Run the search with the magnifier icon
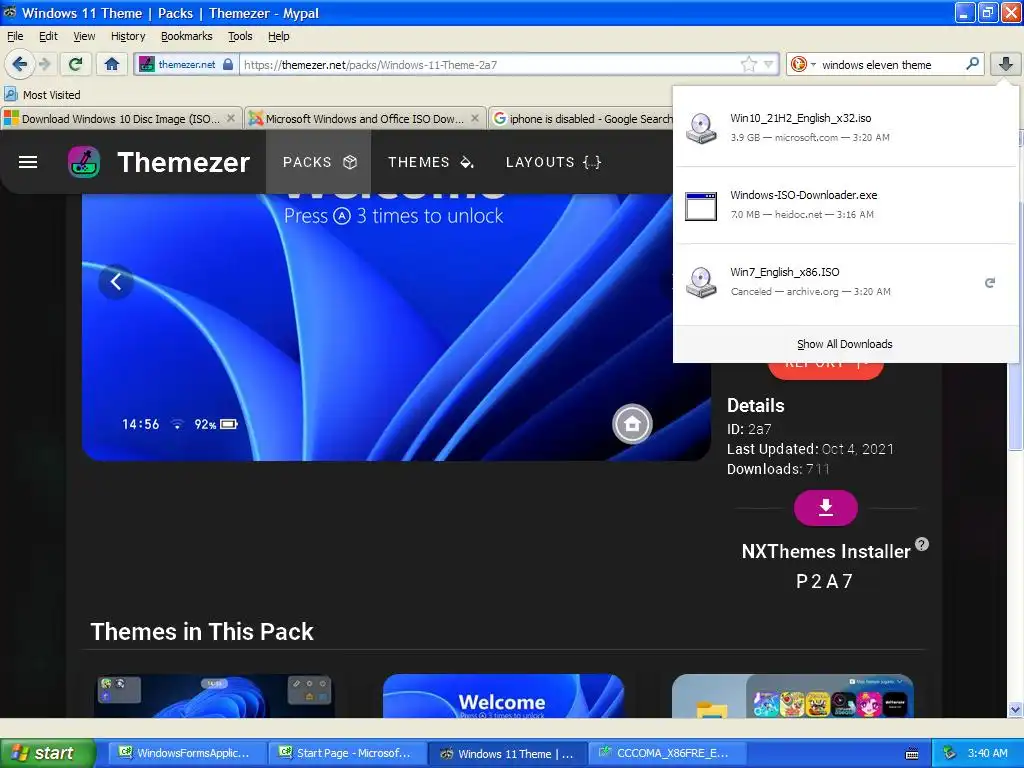Viewport: 1024px width, 768px height. click(x=972, y=64)
